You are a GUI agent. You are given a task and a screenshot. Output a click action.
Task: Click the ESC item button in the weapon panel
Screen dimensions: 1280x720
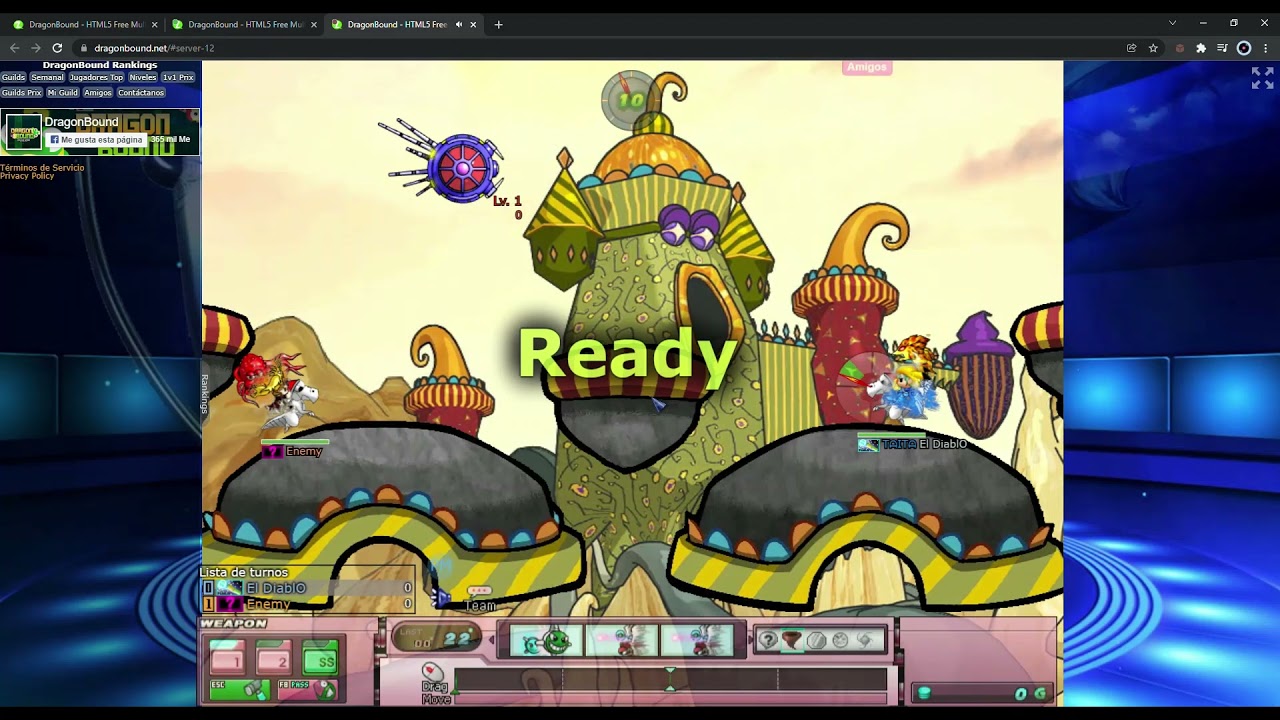pyautogui.click(x=238, y=689)
